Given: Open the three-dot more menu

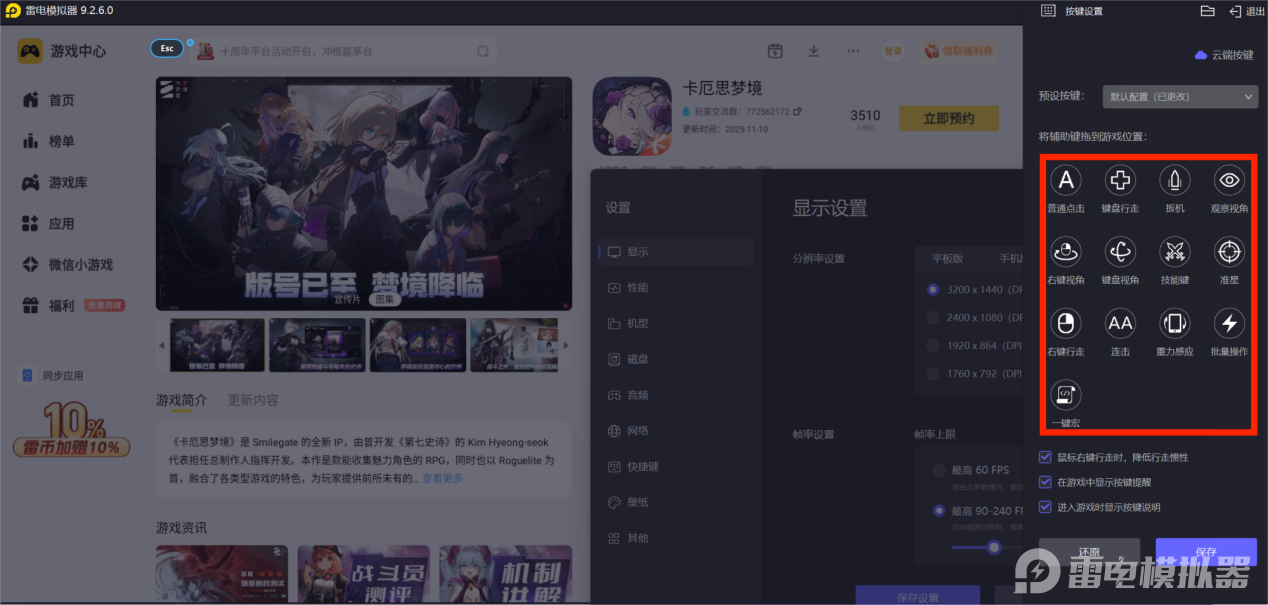Looking at the screenshot, I should pos(853,51).
